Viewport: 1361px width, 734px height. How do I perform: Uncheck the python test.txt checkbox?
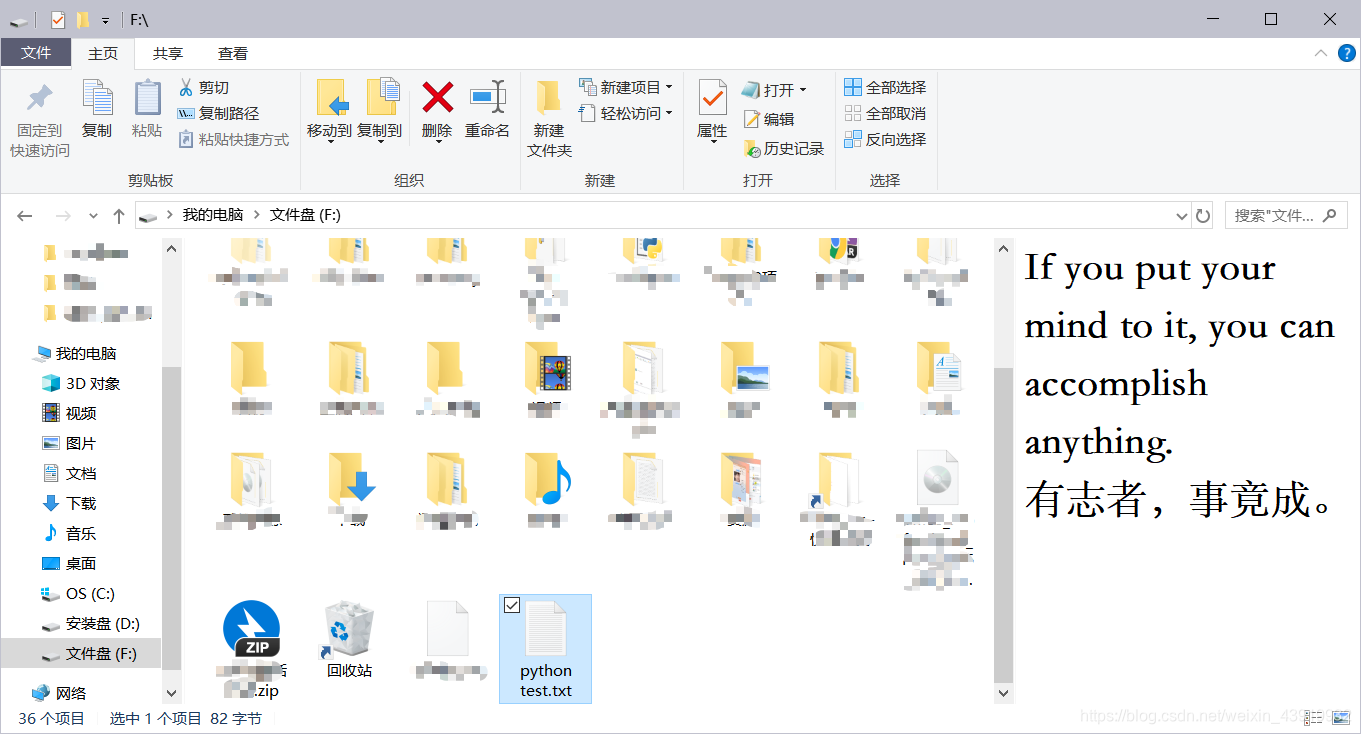coord(512,605)
